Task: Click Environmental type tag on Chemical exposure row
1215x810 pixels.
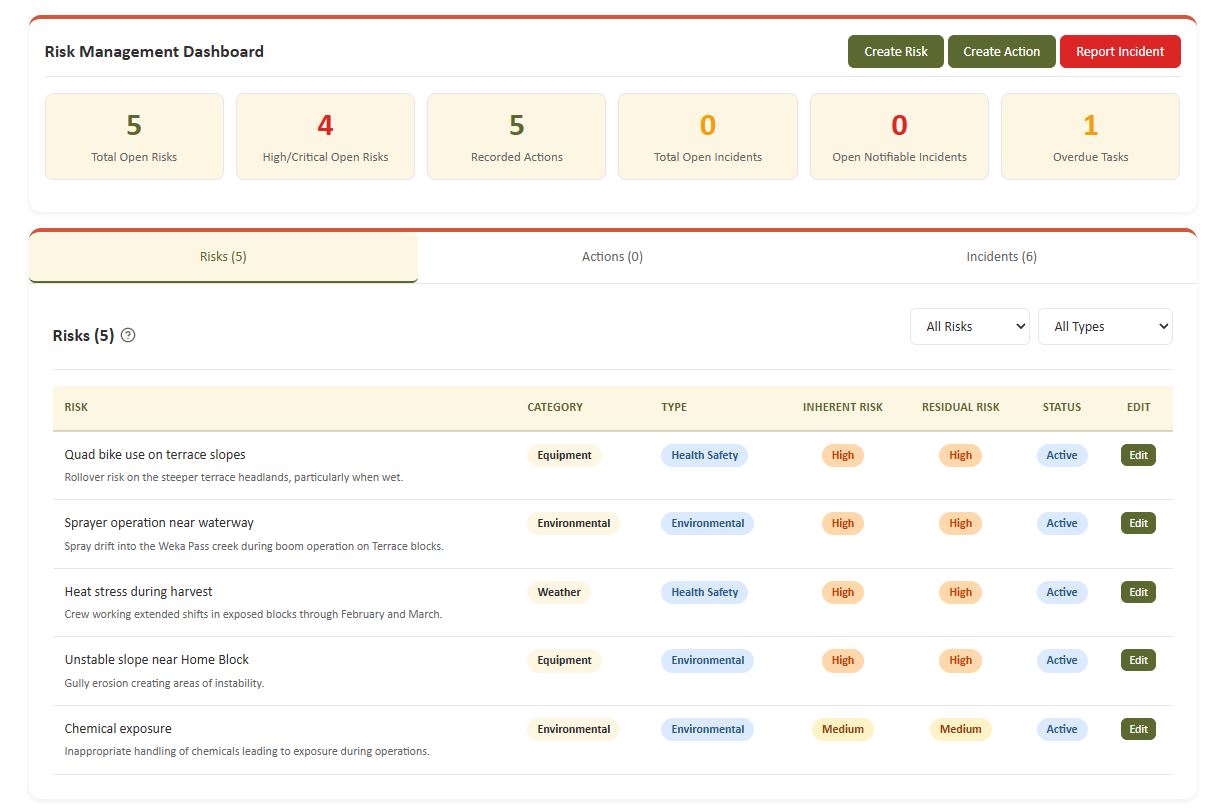Action: (707, 729)
